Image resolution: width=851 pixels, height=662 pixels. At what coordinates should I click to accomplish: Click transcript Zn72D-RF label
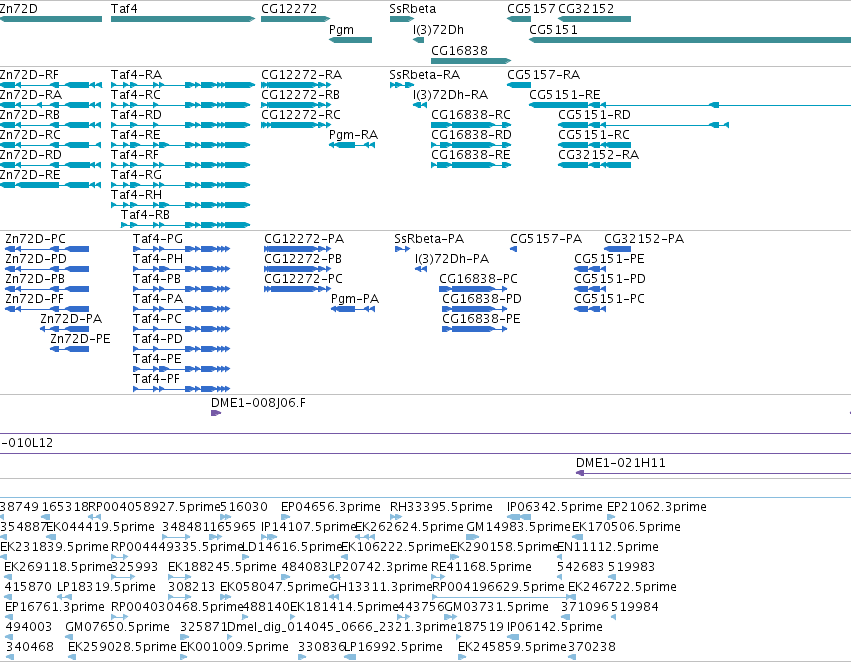pos(29,75)
